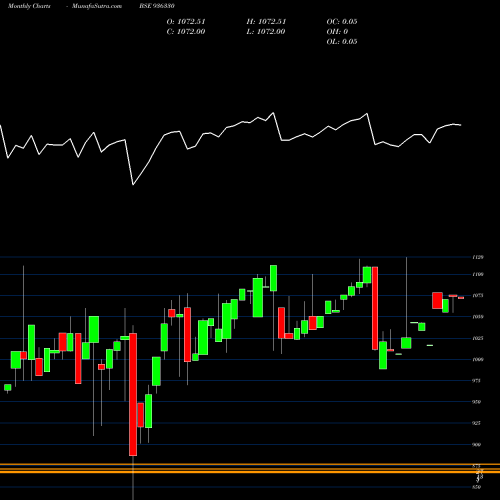Click the 'Monthly Charts' title text
Viewport: 500px width, 500px height.
tap(29, 6)
